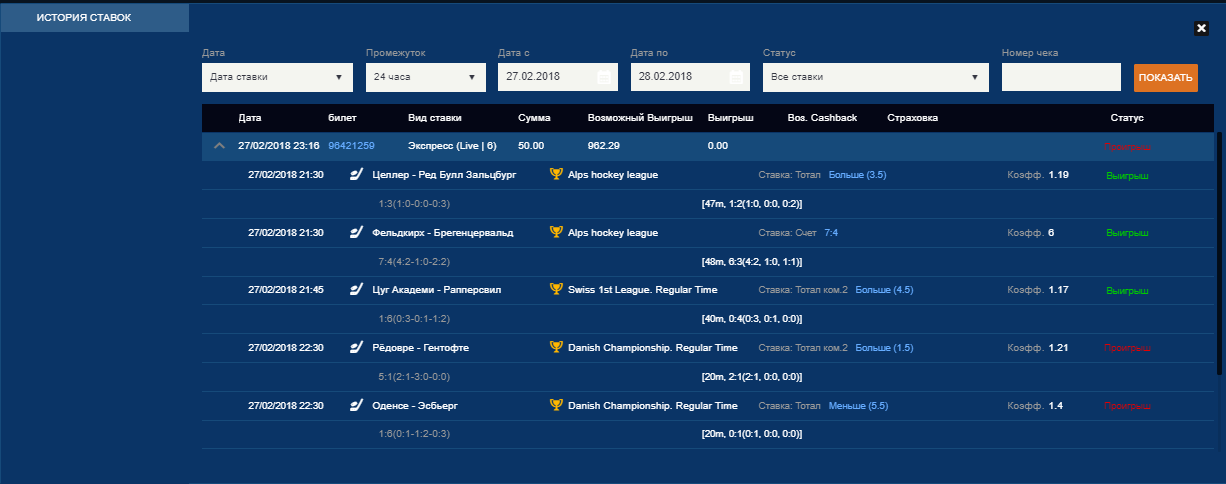Screen dimensions: 1226x484
Task: Click the Показать button
Action: 1166,78
